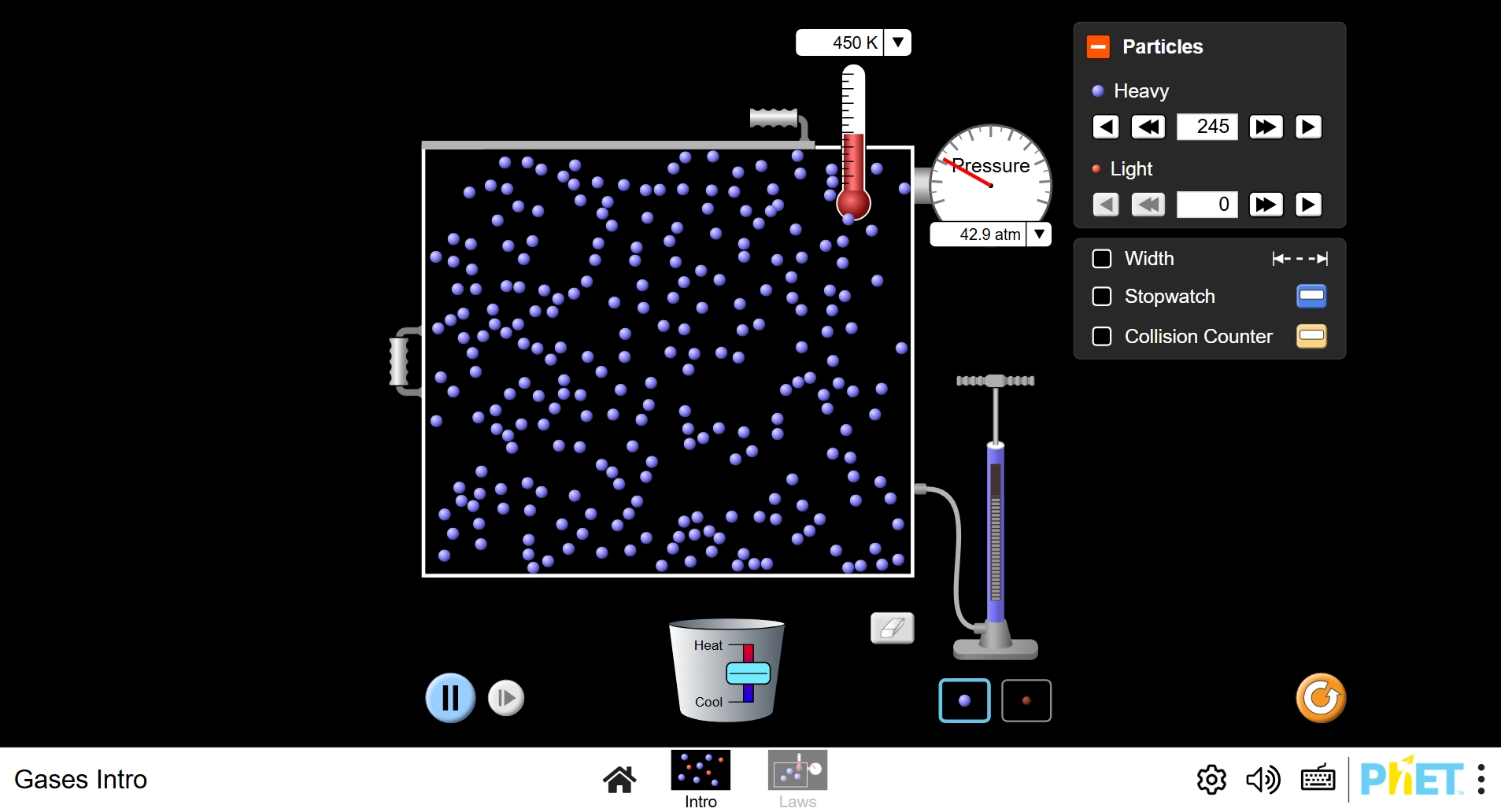The width and height of the screenshot is (1501, 812).
Task: Open the pressure units dropdown
Action: pos(1039,234)
